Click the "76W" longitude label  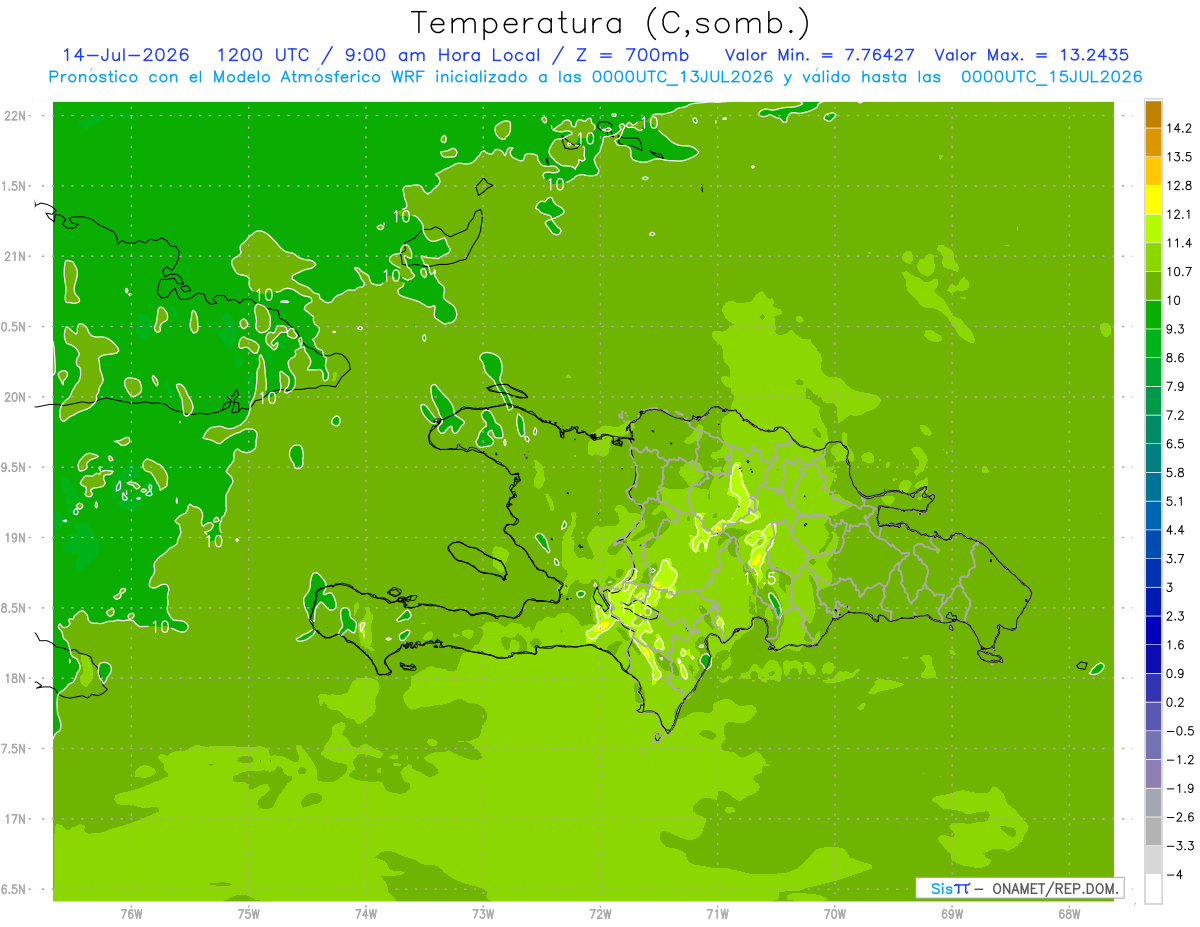(131, 913)
